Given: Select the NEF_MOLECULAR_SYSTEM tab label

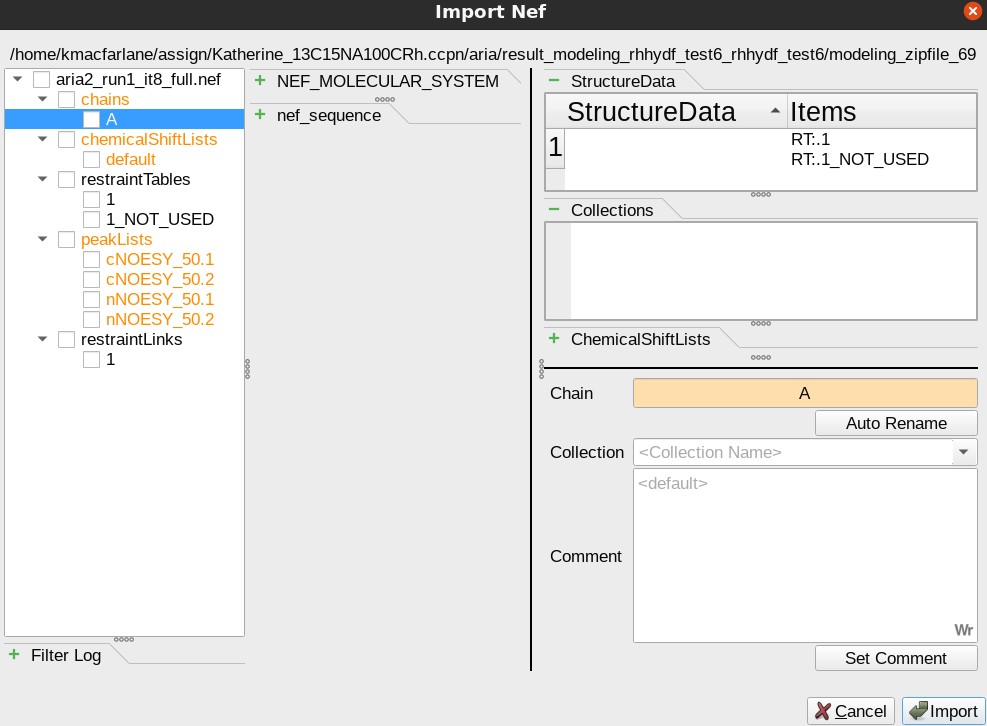Looking at the screenshot, I should pyautogui.click(x=388, y=81).
